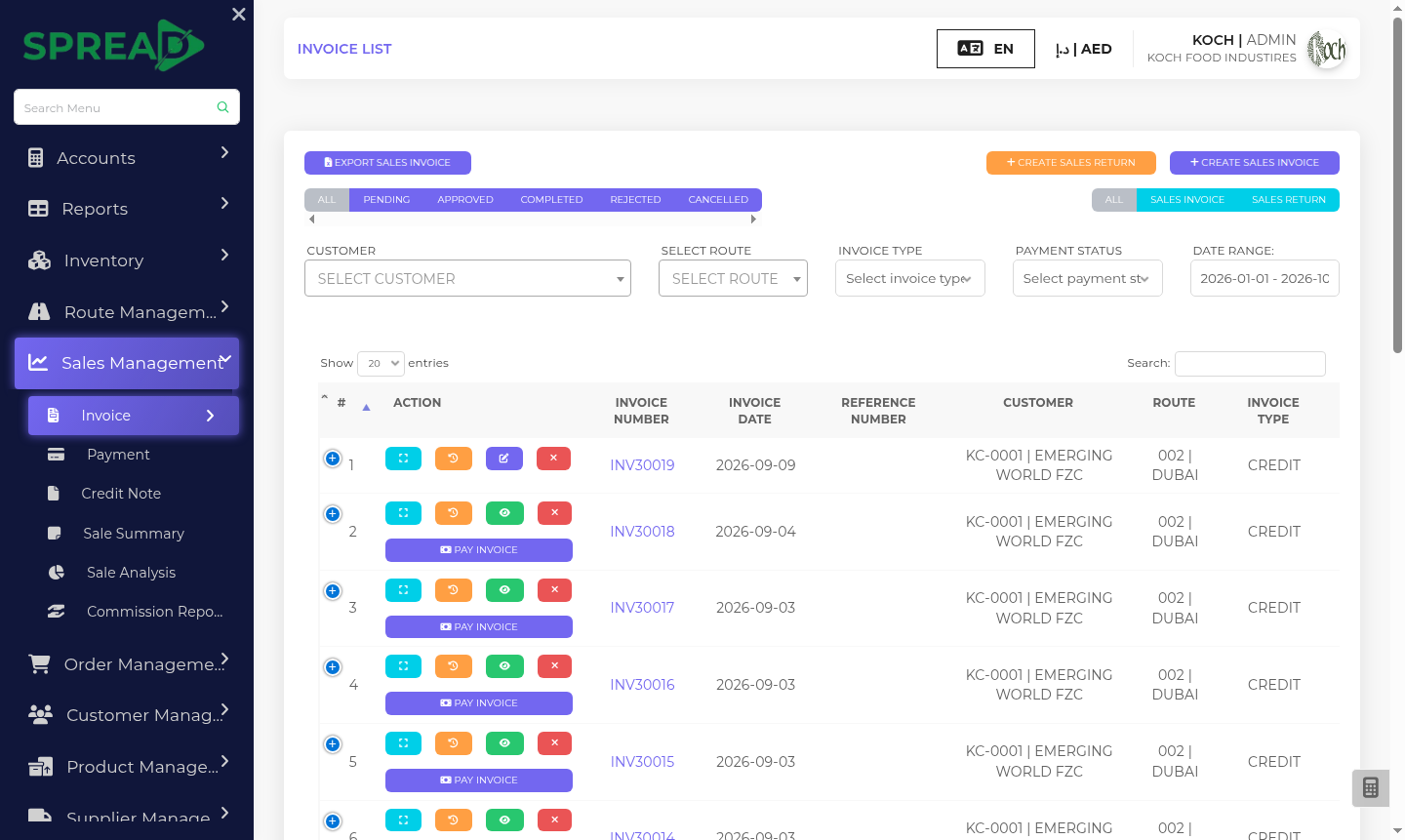Click PAY INVOICE for INV30016
The width and height of the screenshot is (1405, 840).
[479, 703]
